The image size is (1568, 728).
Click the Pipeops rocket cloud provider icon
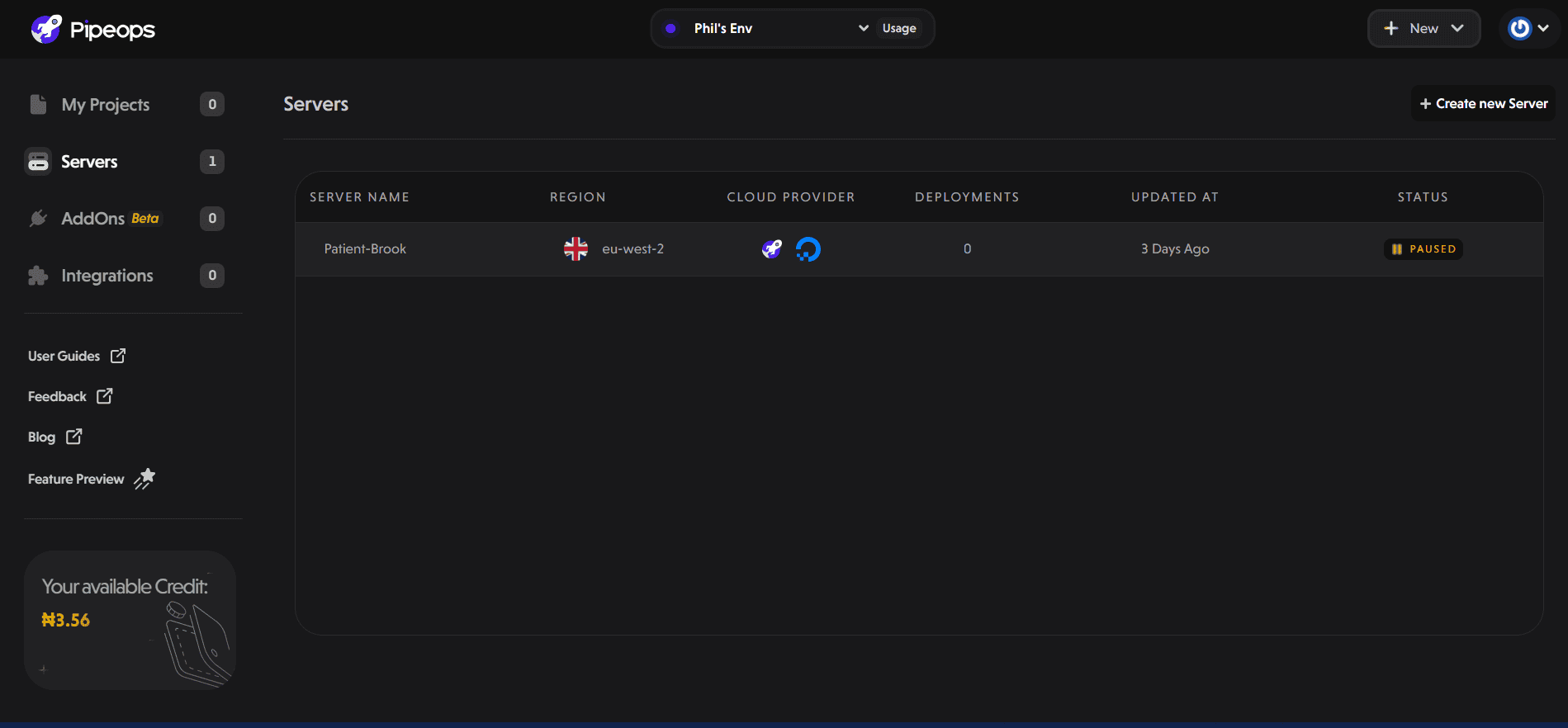[x=772, y=248]
